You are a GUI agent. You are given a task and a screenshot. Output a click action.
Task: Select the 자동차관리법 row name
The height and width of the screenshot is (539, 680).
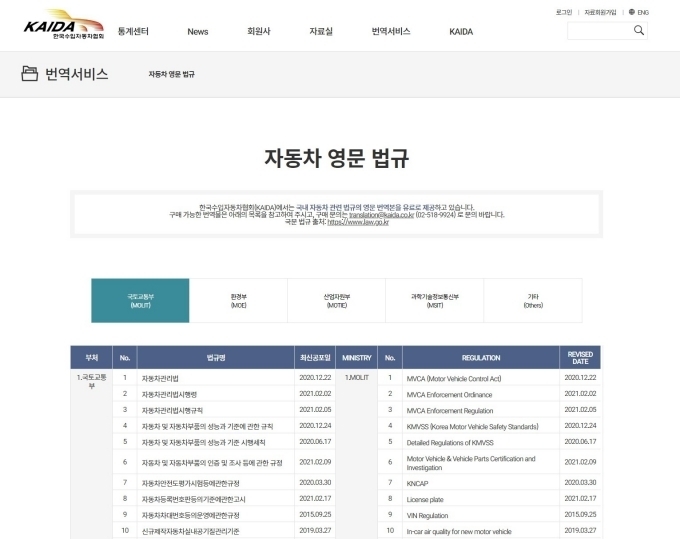pyautogui.click(x=160, y=379)
